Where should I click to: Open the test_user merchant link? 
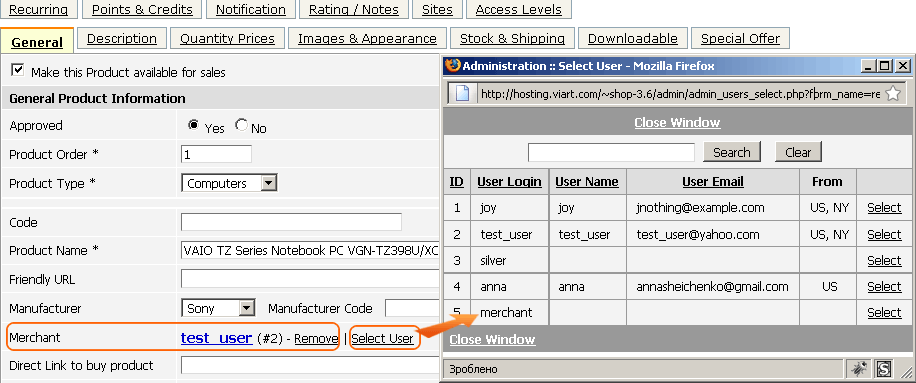216,337
